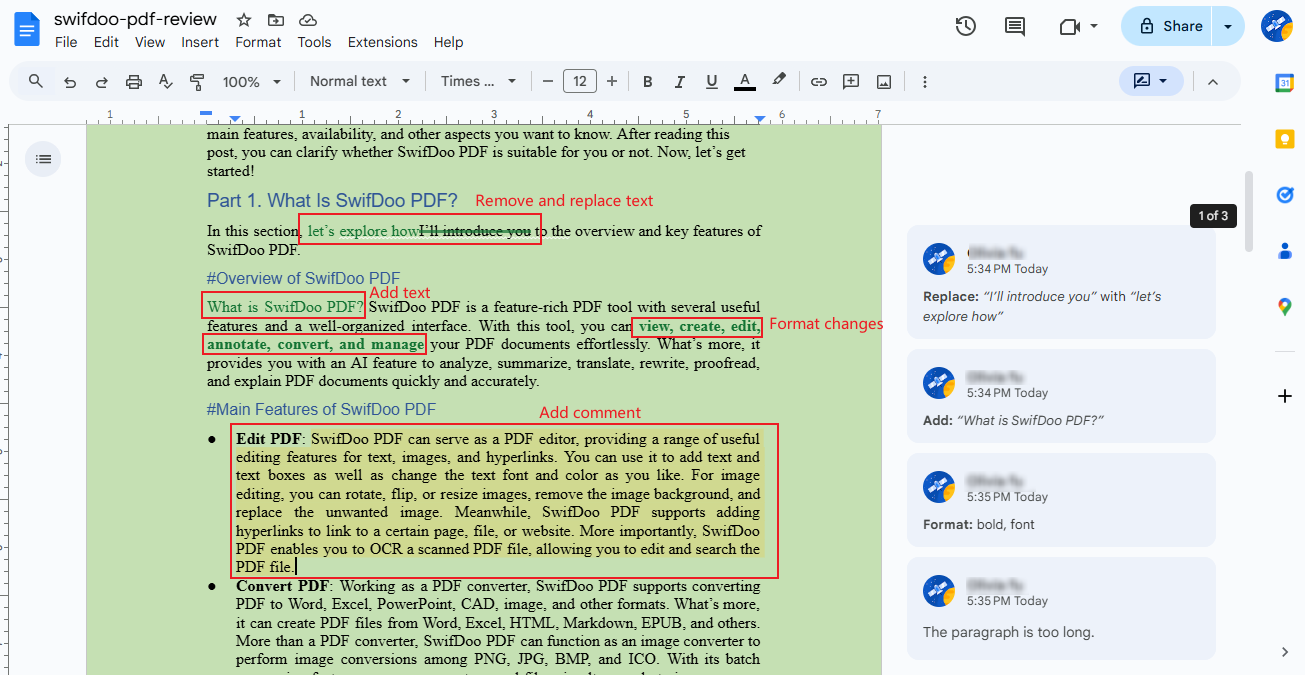
Task: Open the Tools menu
Action: 314,42
